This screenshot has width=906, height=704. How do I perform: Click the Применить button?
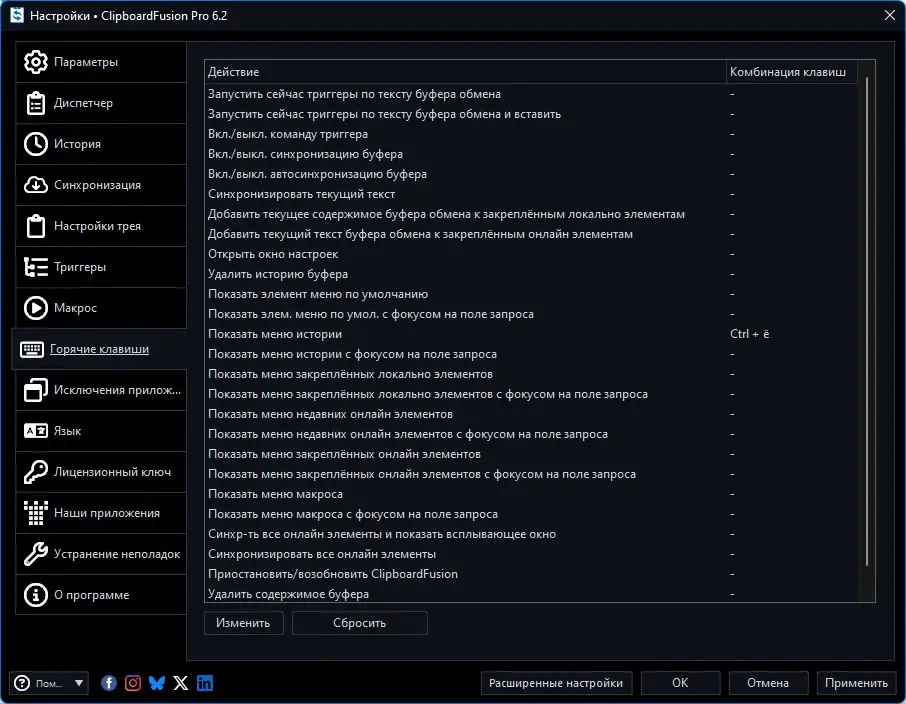pos(856,683)
